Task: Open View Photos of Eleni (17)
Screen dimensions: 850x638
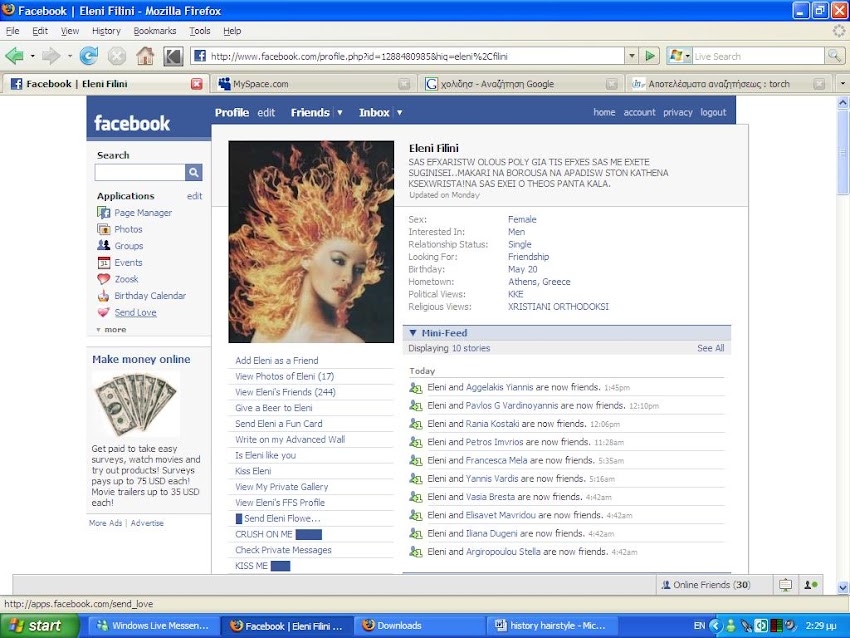Action: click(285, 376)
